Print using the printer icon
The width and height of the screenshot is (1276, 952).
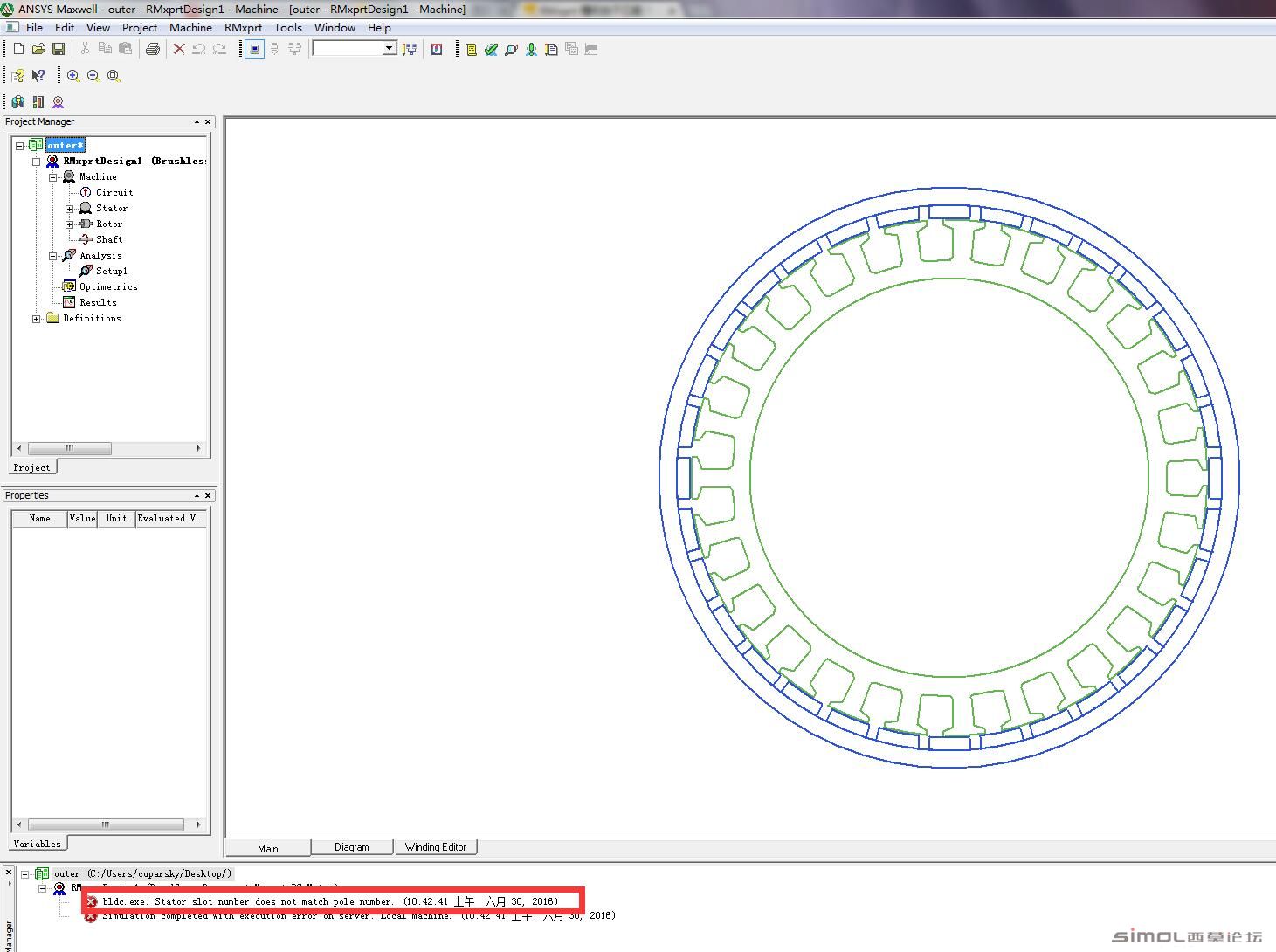[153, 49]
